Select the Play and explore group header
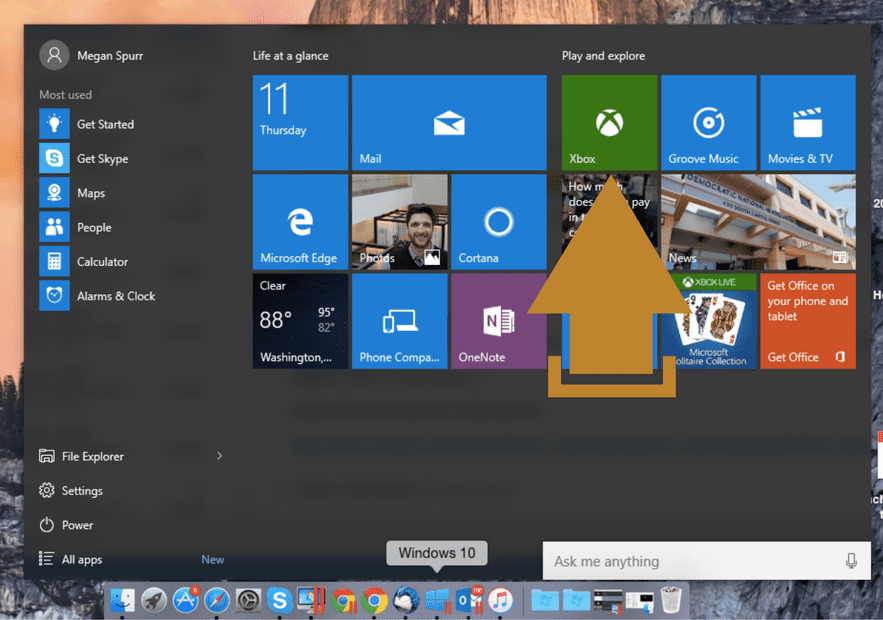 pyautogui.click(x=603, y=56)
